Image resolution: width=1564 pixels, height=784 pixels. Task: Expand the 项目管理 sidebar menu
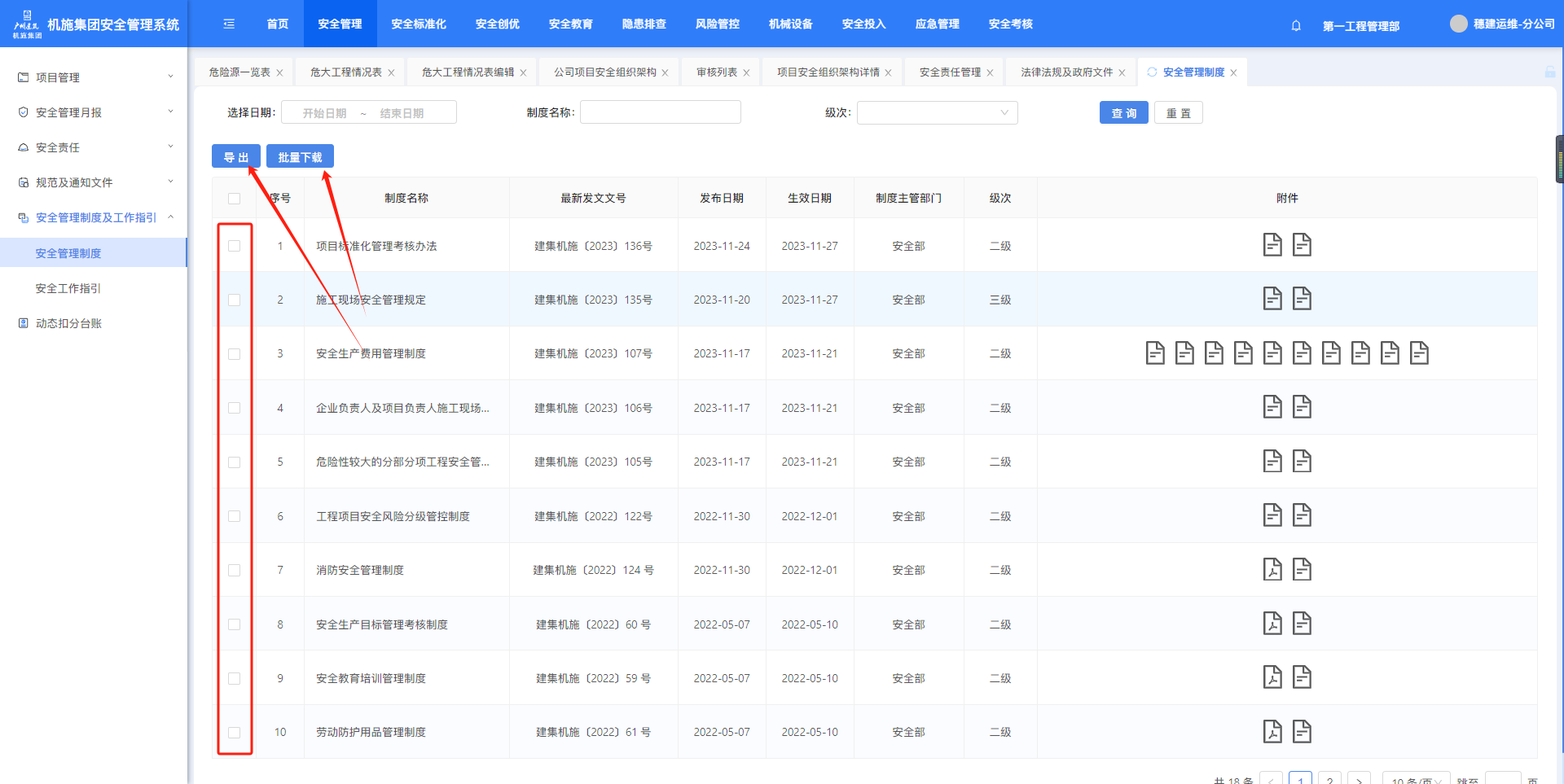tap(95, 77)
